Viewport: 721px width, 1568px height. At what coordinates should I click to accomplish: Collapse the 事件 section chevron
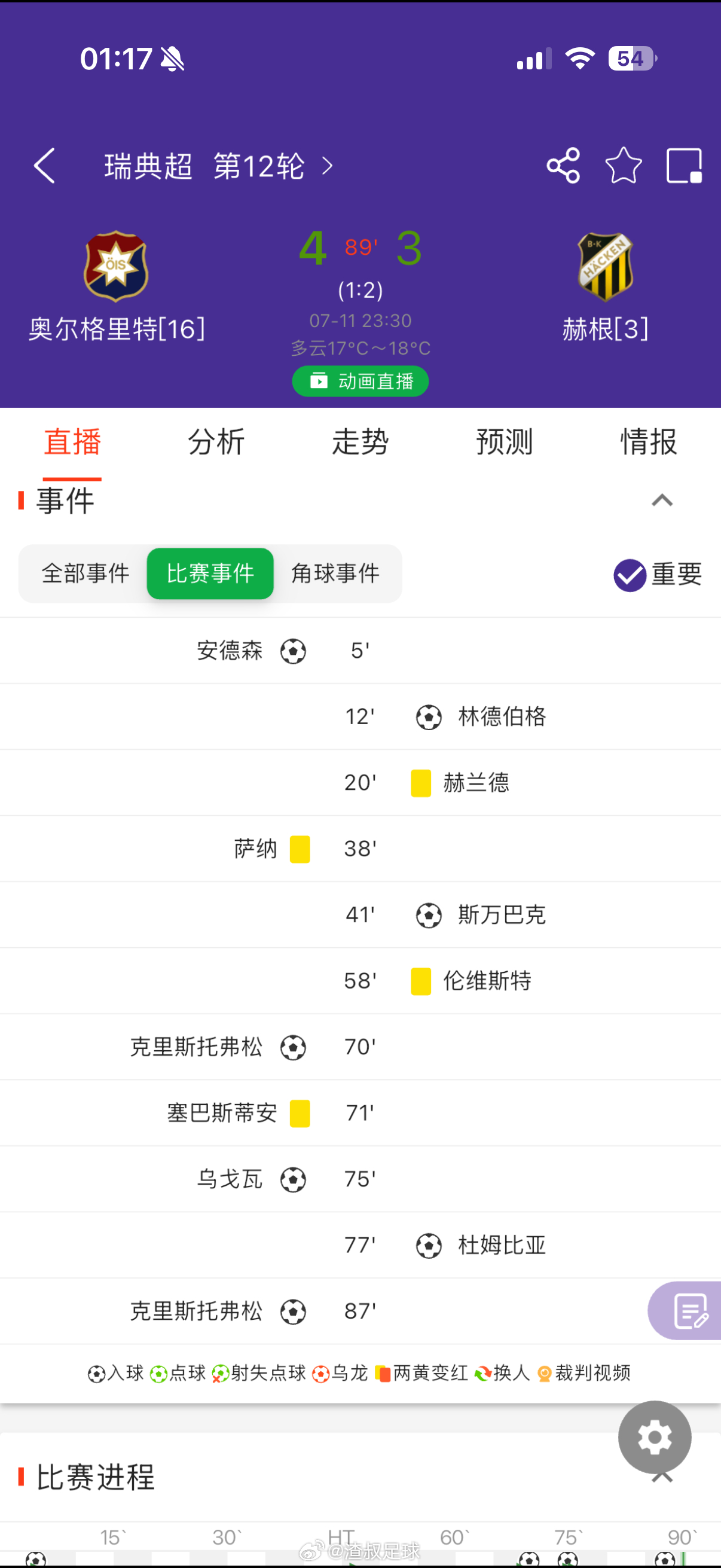[662, 501]
